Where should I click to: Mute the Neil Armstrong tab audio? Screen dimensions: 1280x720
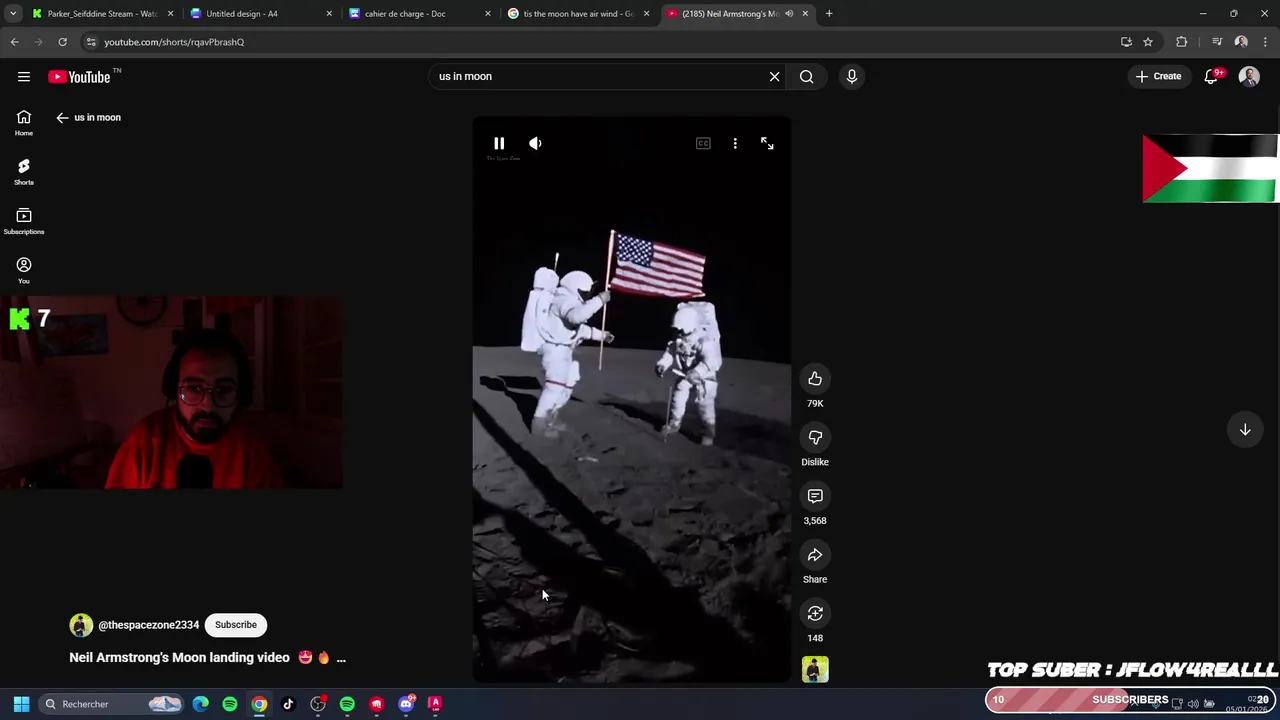[x=789, y=14]
